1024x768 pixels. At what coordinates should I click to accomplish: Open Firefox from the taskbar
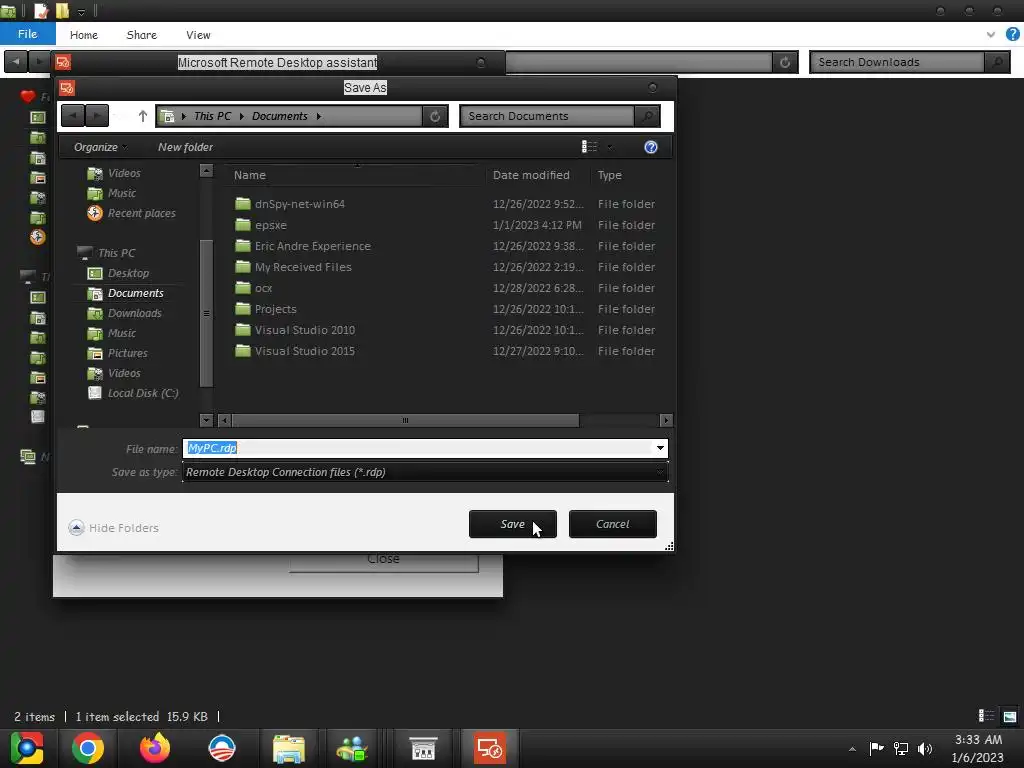pos(155,748)
